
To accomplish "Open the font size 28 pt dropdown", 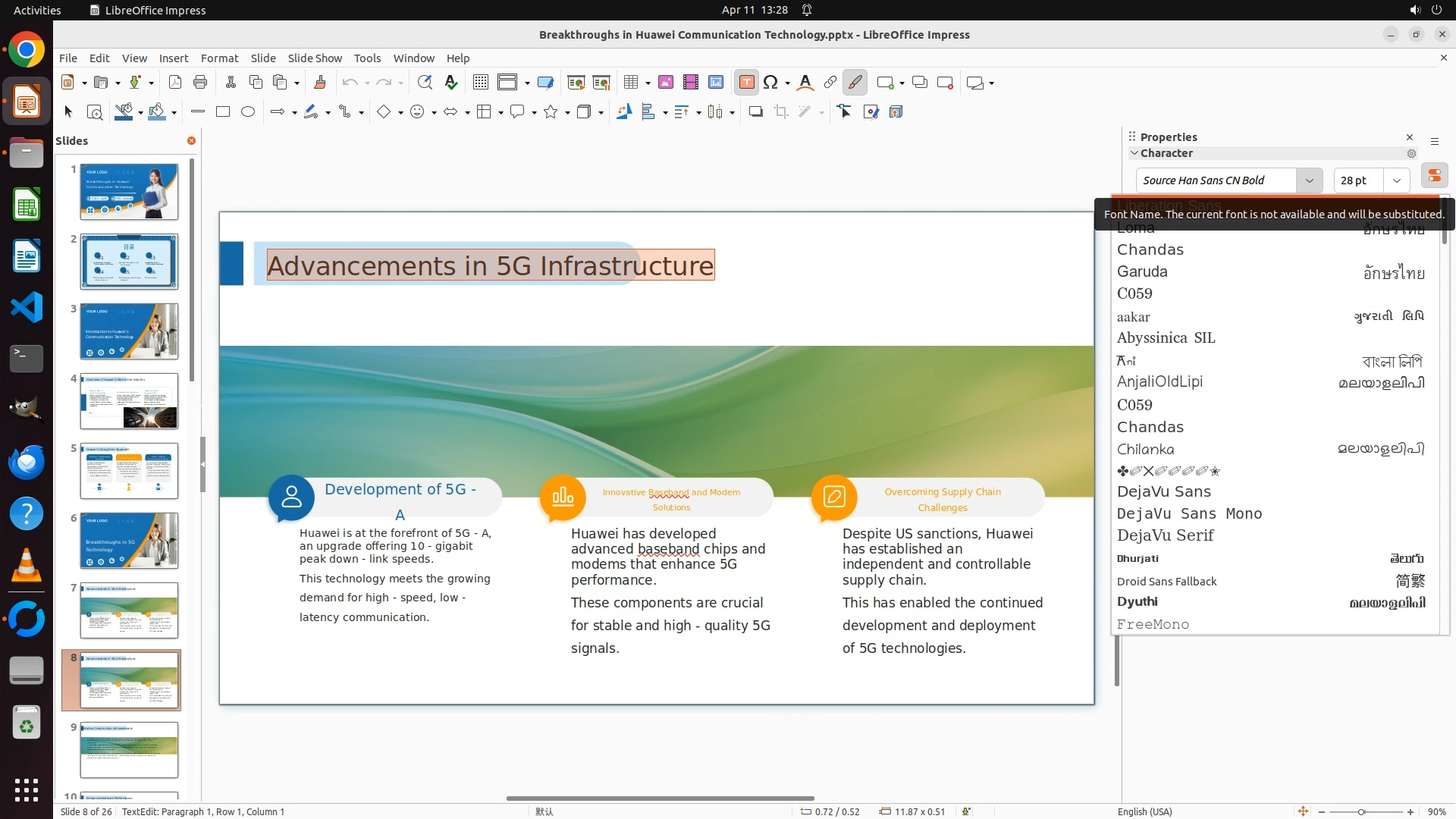I will [x=1396, y=180].
